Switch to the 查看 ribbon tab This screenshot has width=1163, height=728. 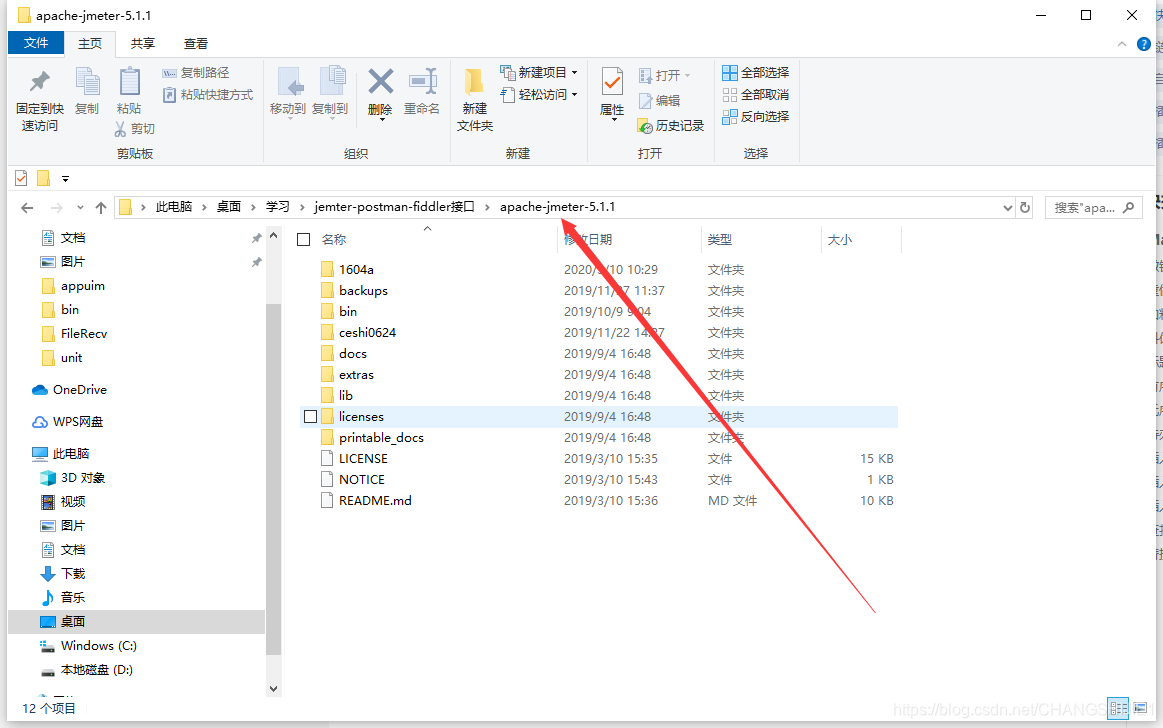(196, 44)
